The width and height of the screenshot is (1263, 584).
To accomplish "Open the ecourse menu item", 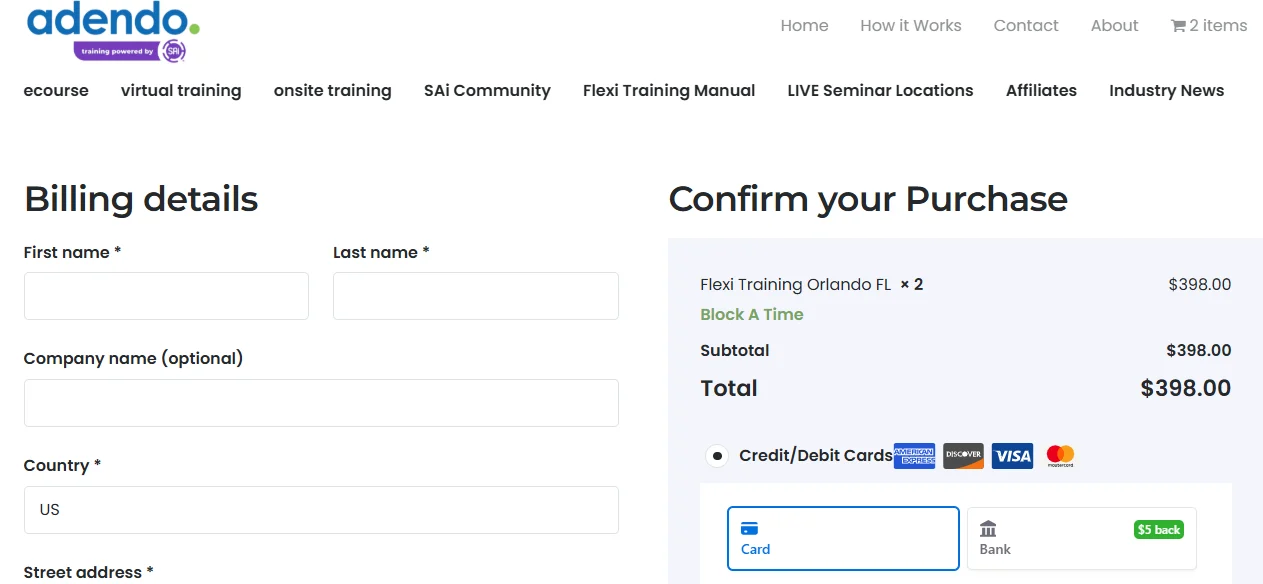I will point(56,90).
